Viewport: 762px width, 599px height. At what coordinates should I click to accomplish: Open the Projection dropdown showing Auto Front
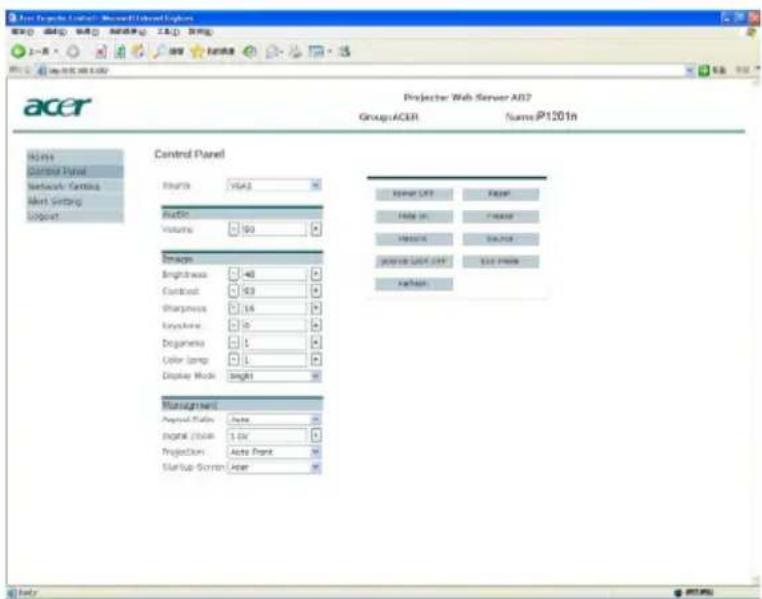[x=274, y=452]
